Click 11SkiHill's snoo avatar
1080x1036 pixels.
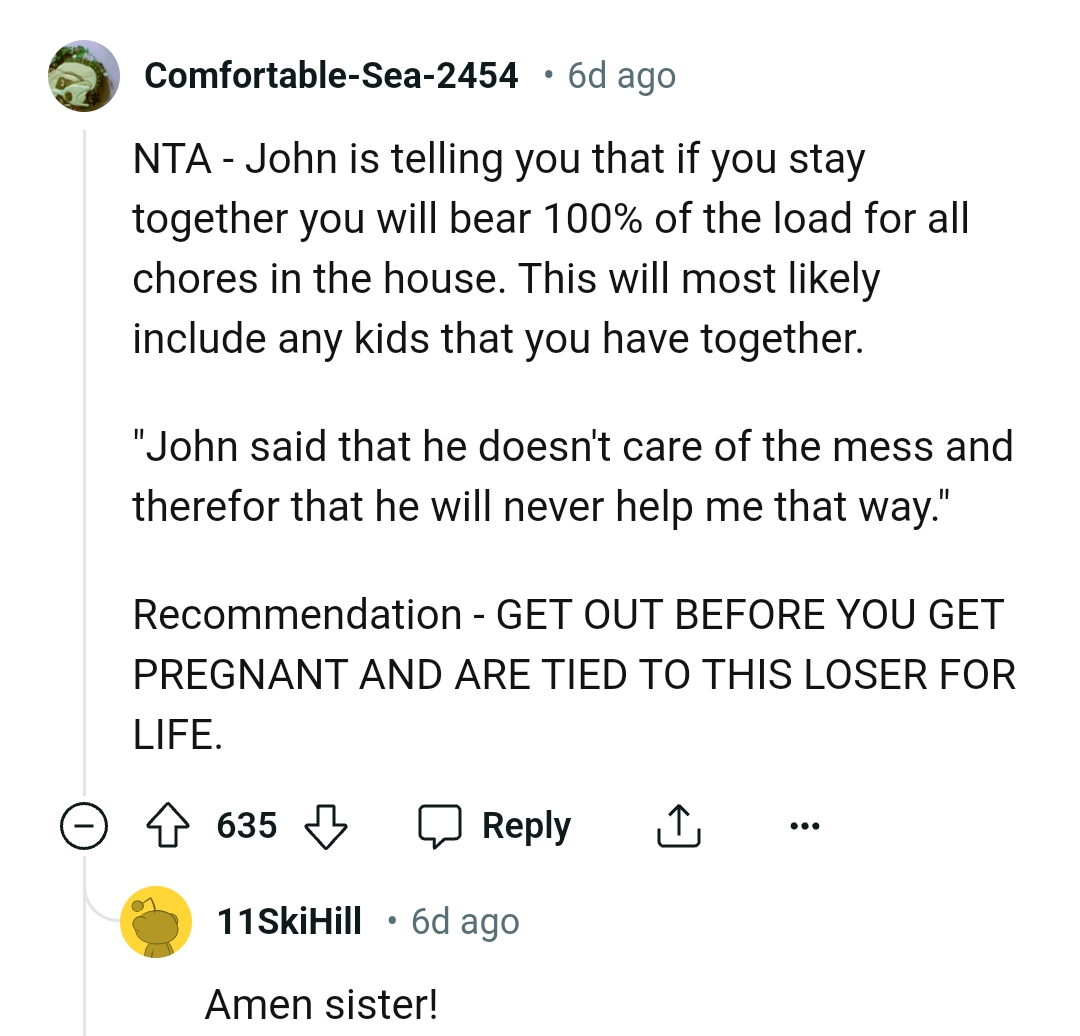157,922
